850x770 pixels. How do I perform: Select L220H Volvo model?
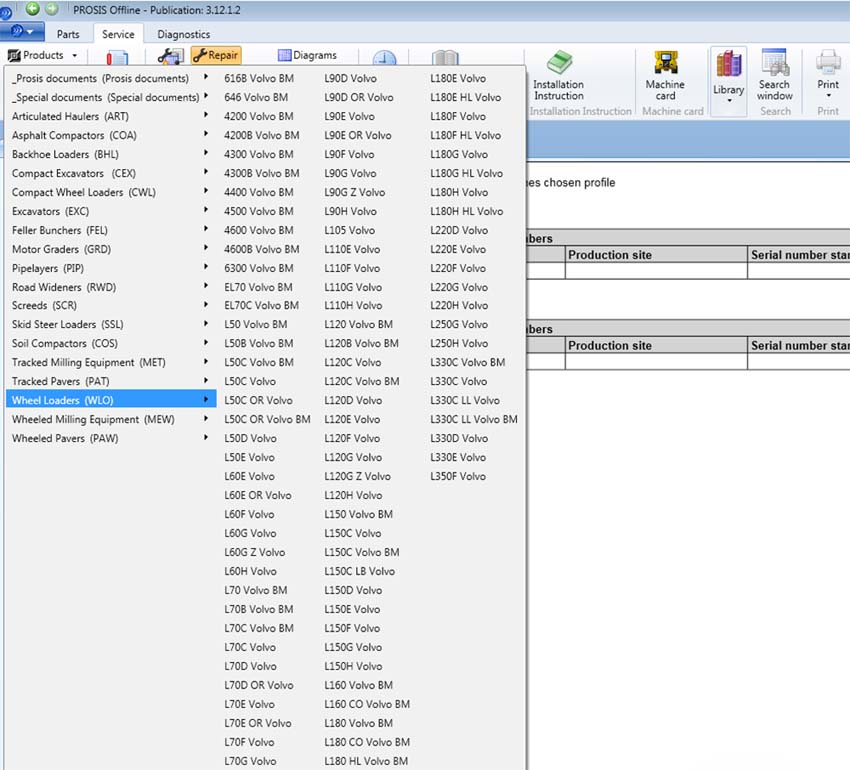(459, 305)
